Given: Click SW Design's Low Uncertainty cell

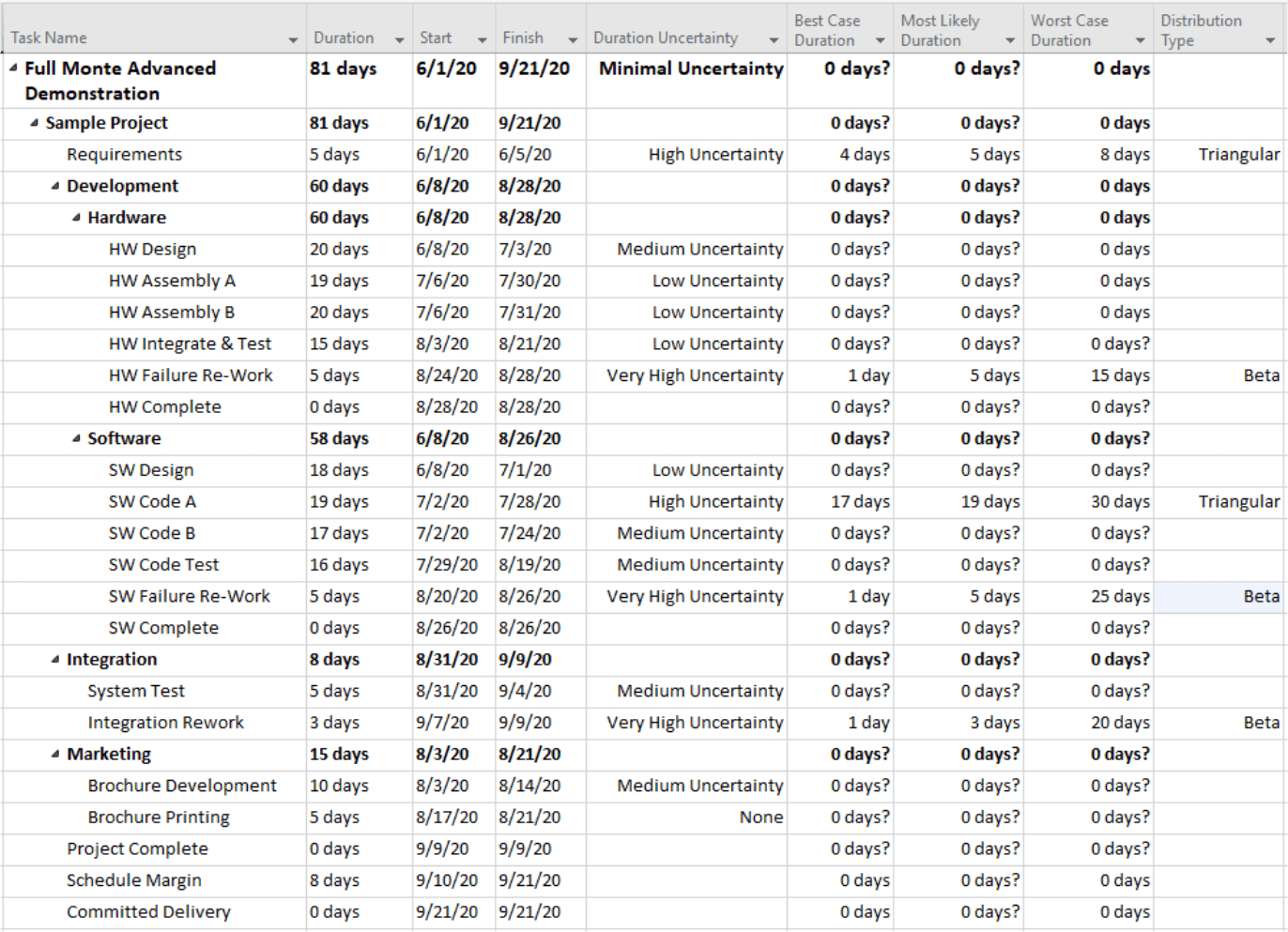Looking at the screenshot, I should (687, 470).
